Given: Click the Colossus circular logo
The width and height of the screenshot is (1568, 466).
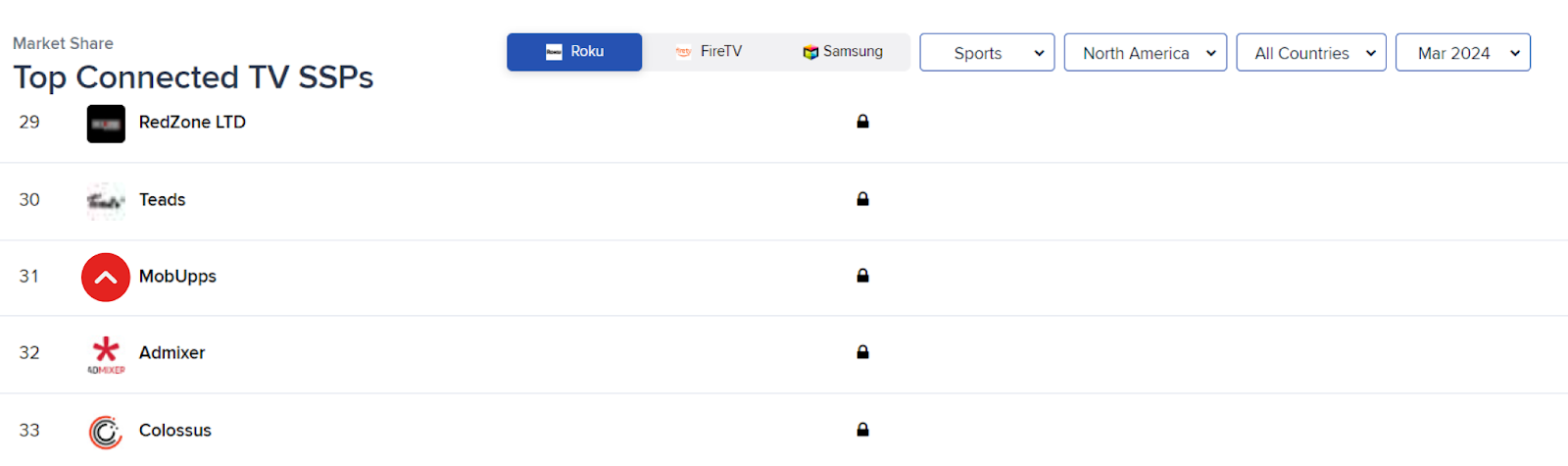Looking at the screenshot, I should (106, 432).
